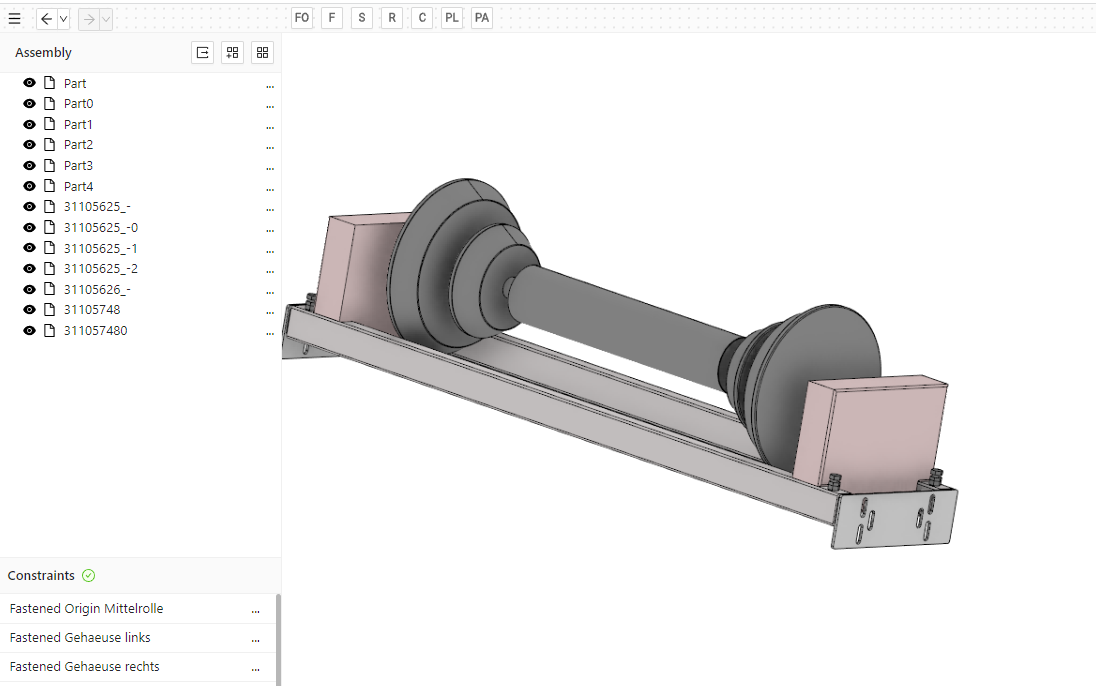Open the more options for Part1
This screenshot has width=1096, height=686.
(x=270, y=127)
